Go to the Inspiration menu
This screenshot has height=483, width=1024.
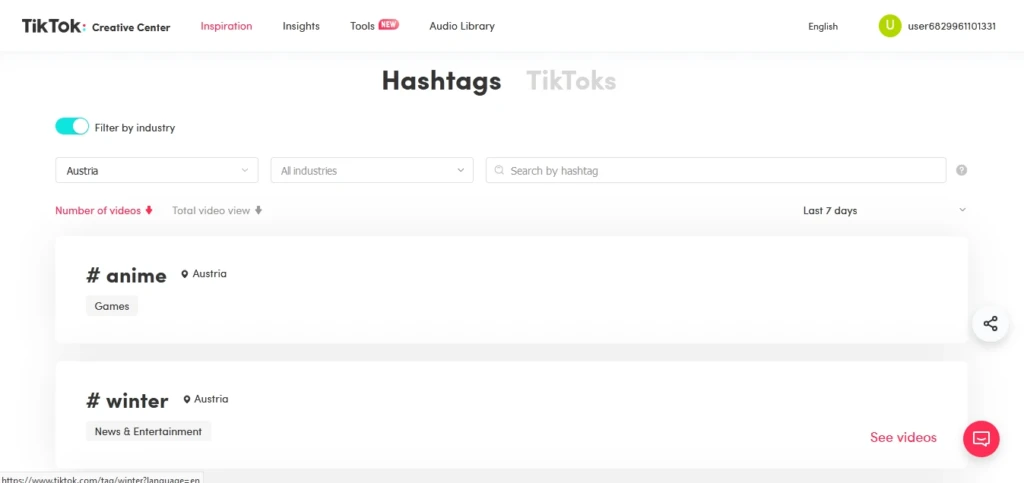coord(226,26)
